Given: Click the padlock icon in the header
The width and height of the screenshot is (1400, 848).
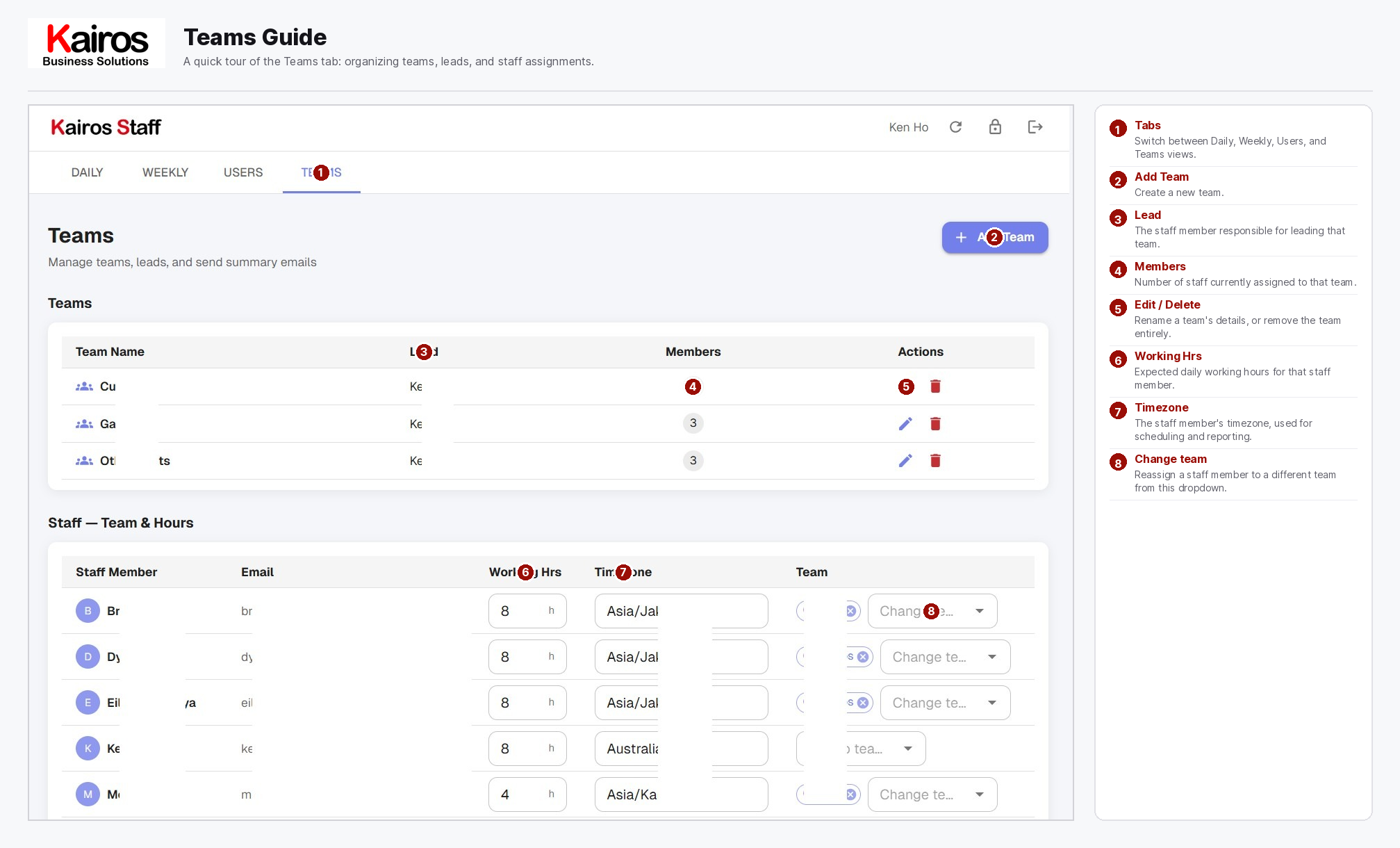Looking at the screenshot, I should click(x=996, y=127).
